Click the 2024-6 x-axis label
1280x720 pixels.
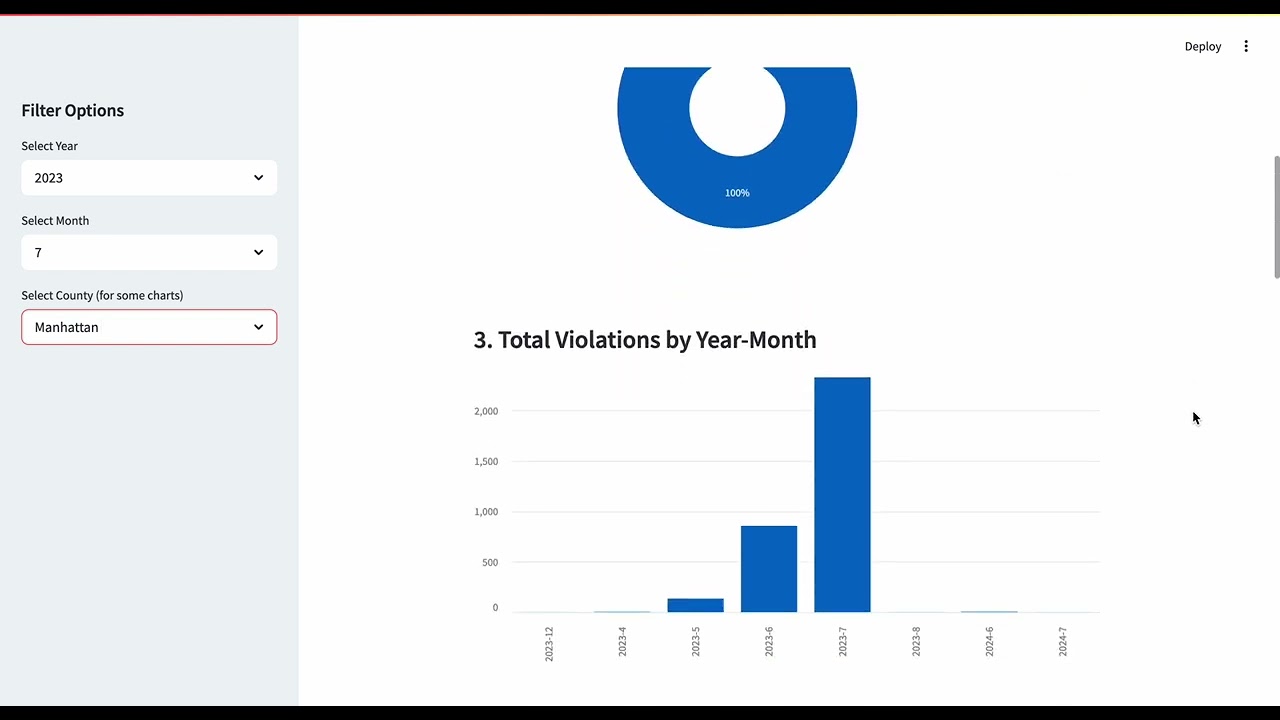pos(989,641)
